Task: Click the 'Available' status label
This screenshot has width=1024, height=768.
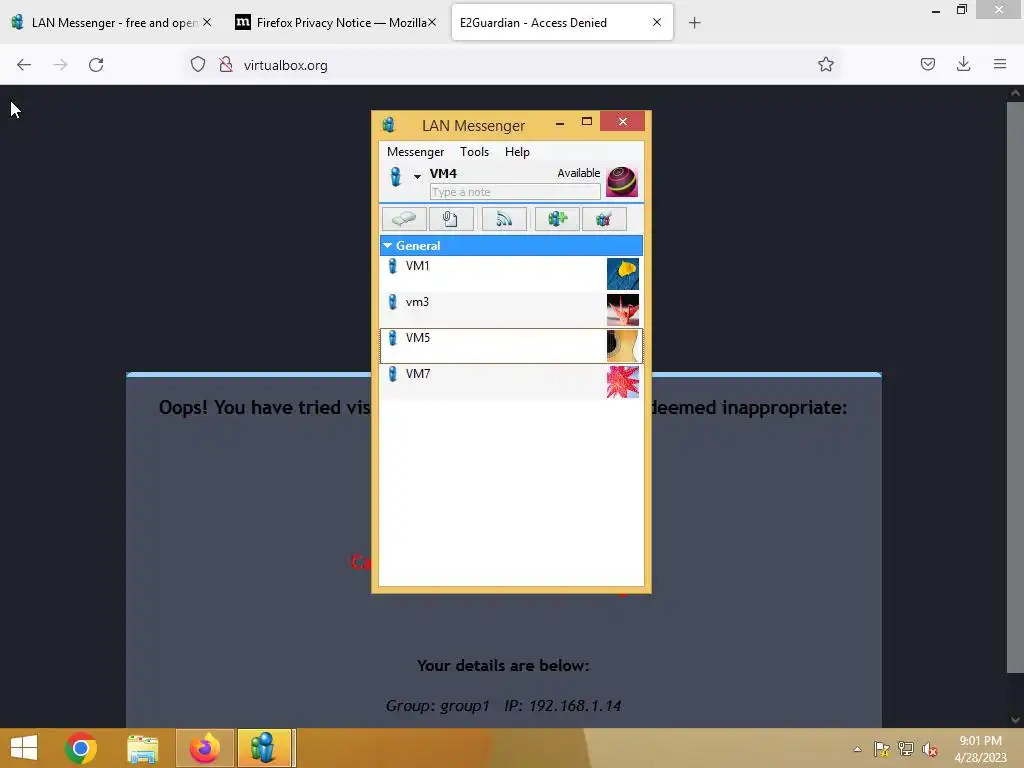Action: (579, 173)
